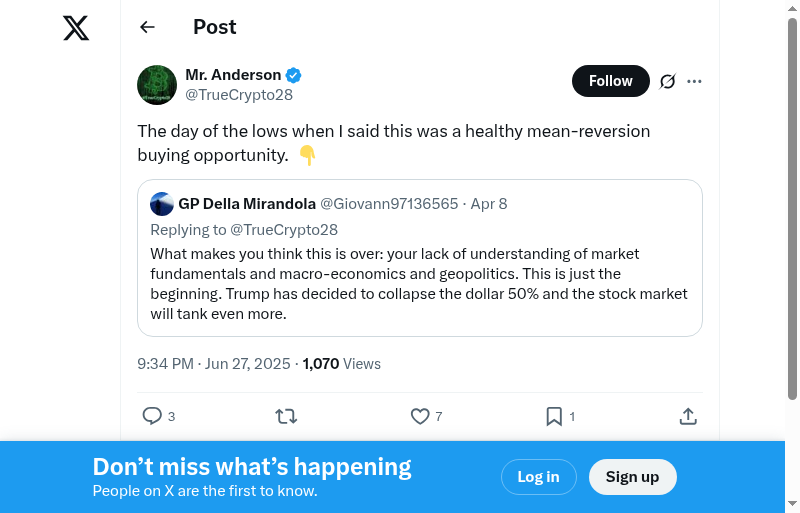The image size is (800, 513).
Task: Open the three-dot more options menu
Action: (x=694, y=81)
